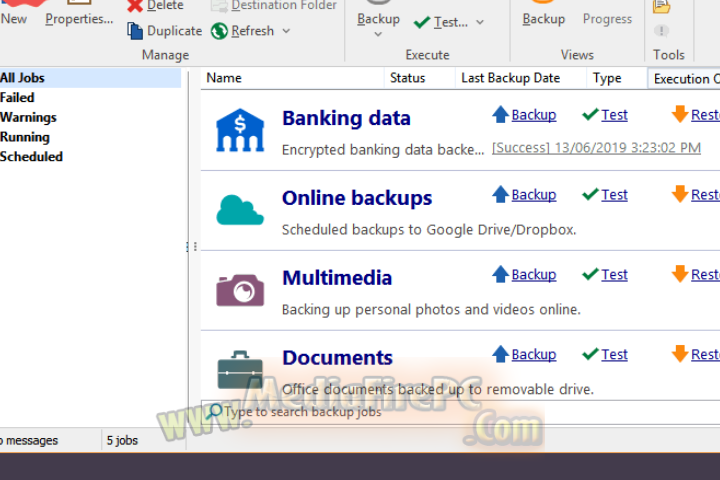Sort by Last Backup Date column
Viewport: 720px width, 480px height.
click(521, 78)
